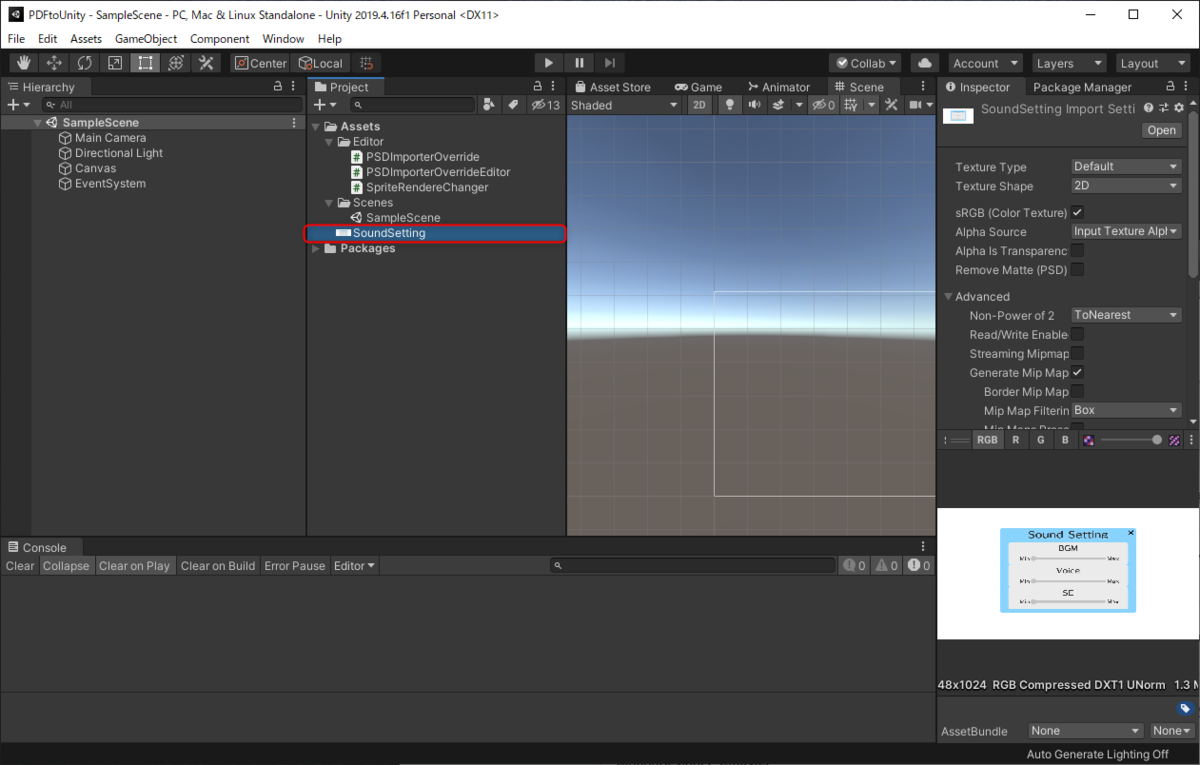Click the Open button in Inspector
This screenshot has width=1200, height=765.
pos(1162,130)
